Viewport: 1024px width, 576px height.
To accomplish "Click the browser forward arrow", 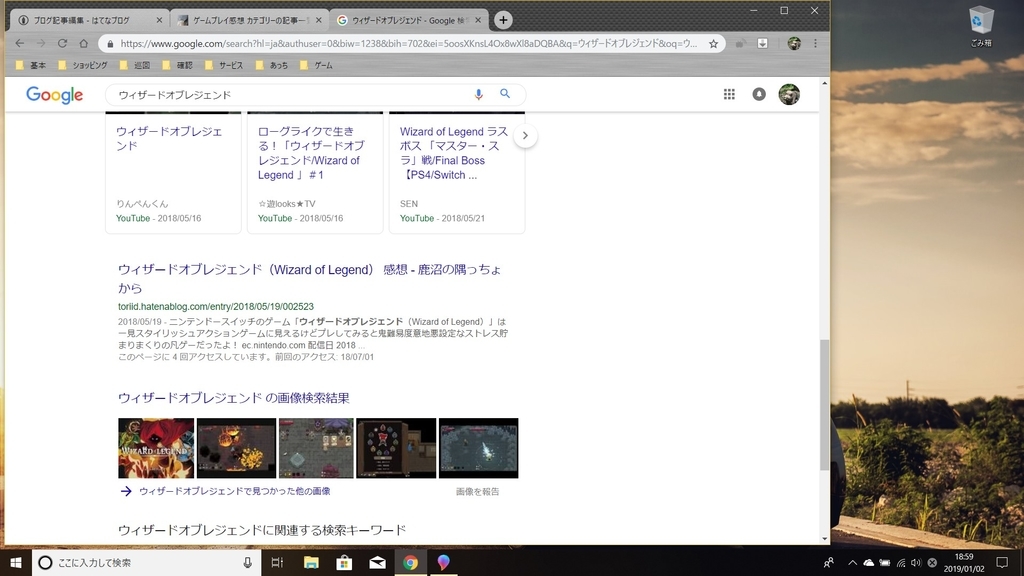I will pos(40,43).
